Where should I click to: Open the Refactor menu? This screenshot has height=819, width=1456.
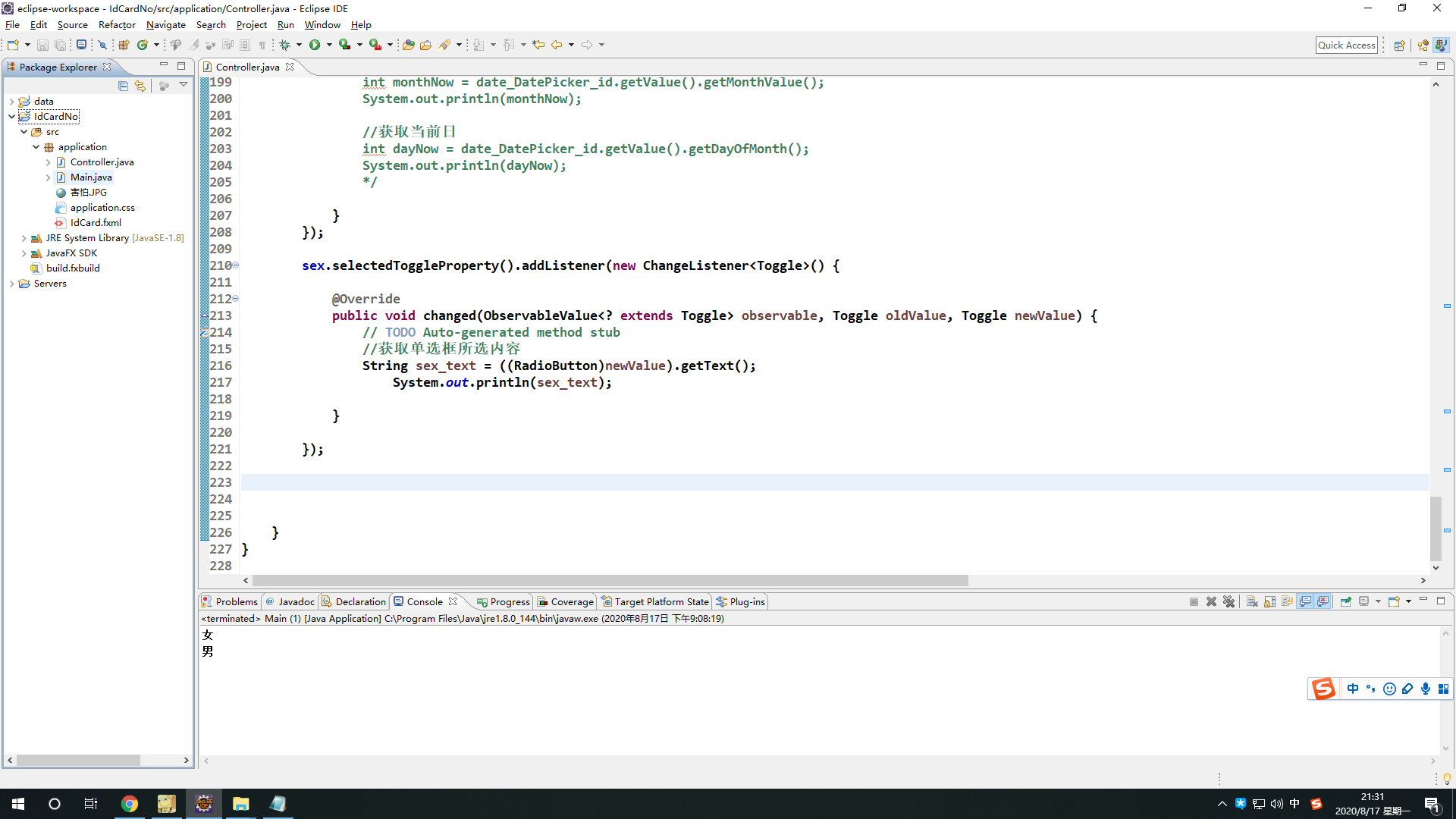[117, 24]
